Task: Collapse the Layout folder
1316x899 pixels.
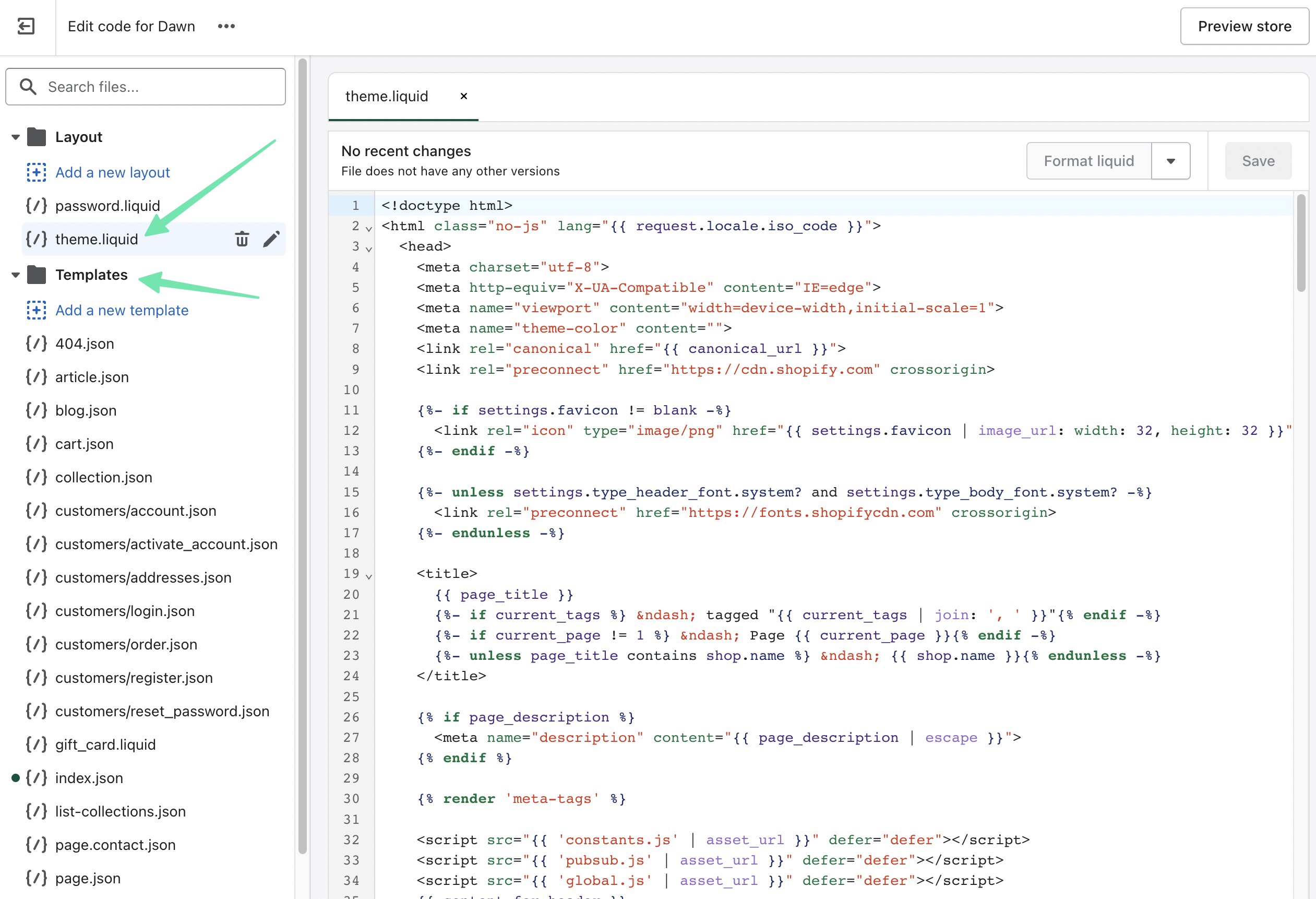Action: coord(15,137)
